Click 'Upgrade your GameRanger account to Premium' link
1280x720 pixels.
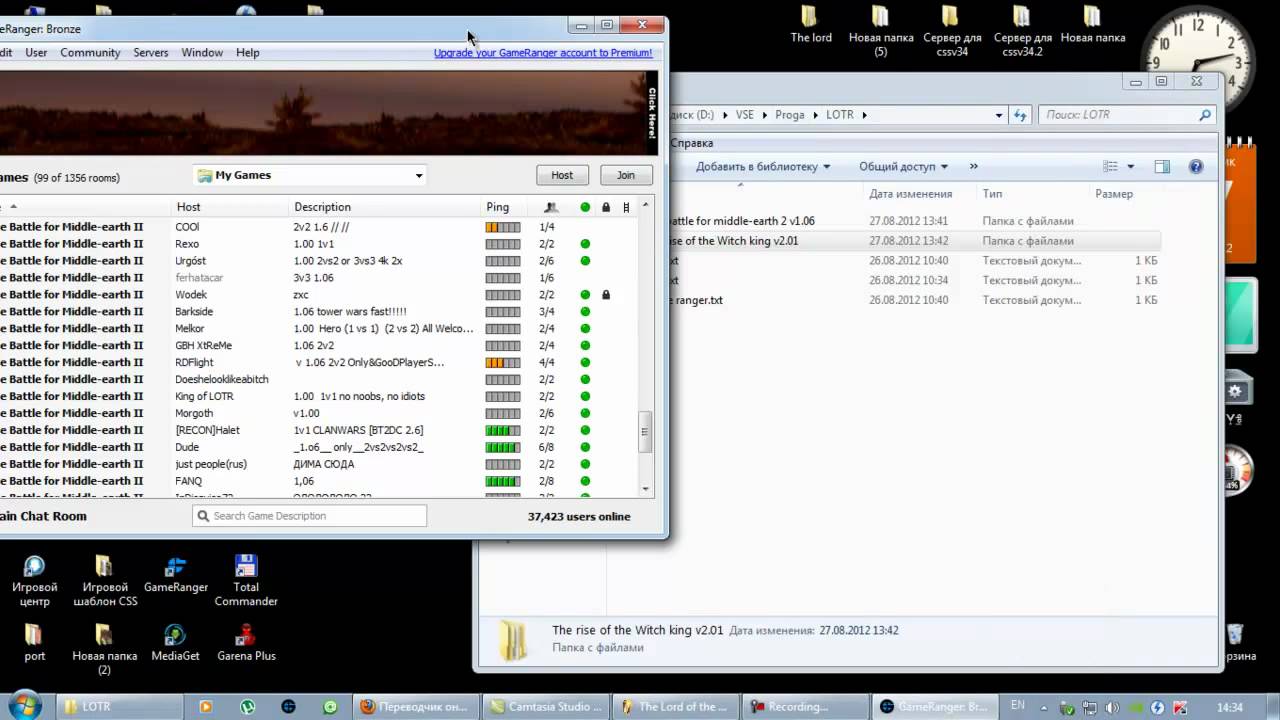pyautogui.click(x=543, y=53)
